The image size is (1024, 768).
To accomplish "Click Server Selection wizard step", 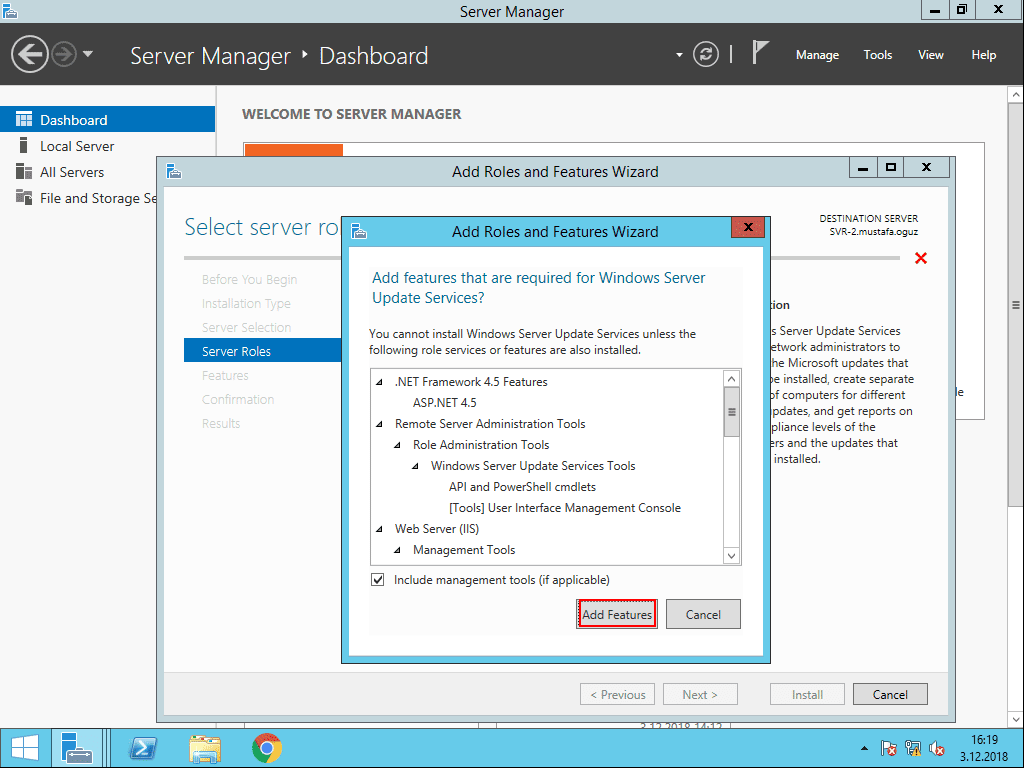I will pyautogui.click(x=246, y=327).
